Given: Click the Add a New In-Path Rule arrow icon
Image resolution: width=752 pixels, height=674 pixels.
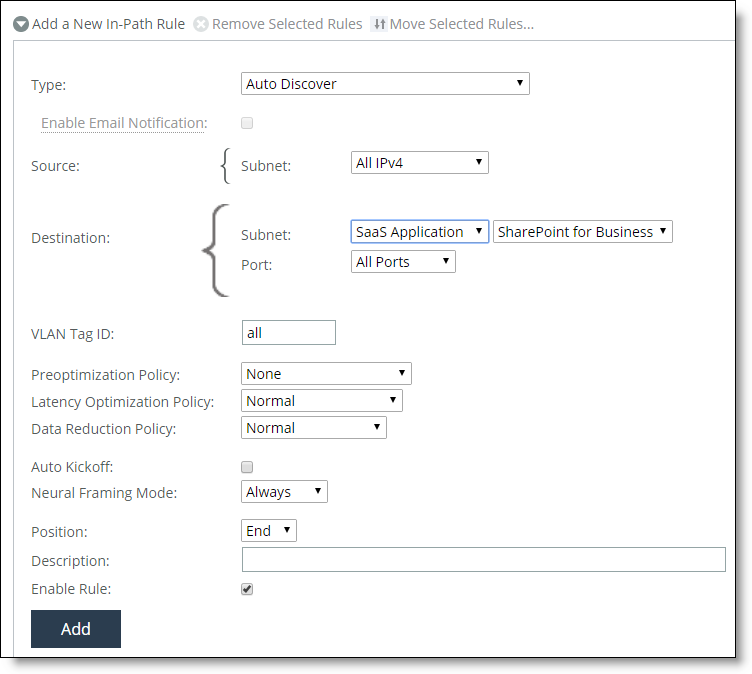Looking at the screenshot, I should 21,24.
